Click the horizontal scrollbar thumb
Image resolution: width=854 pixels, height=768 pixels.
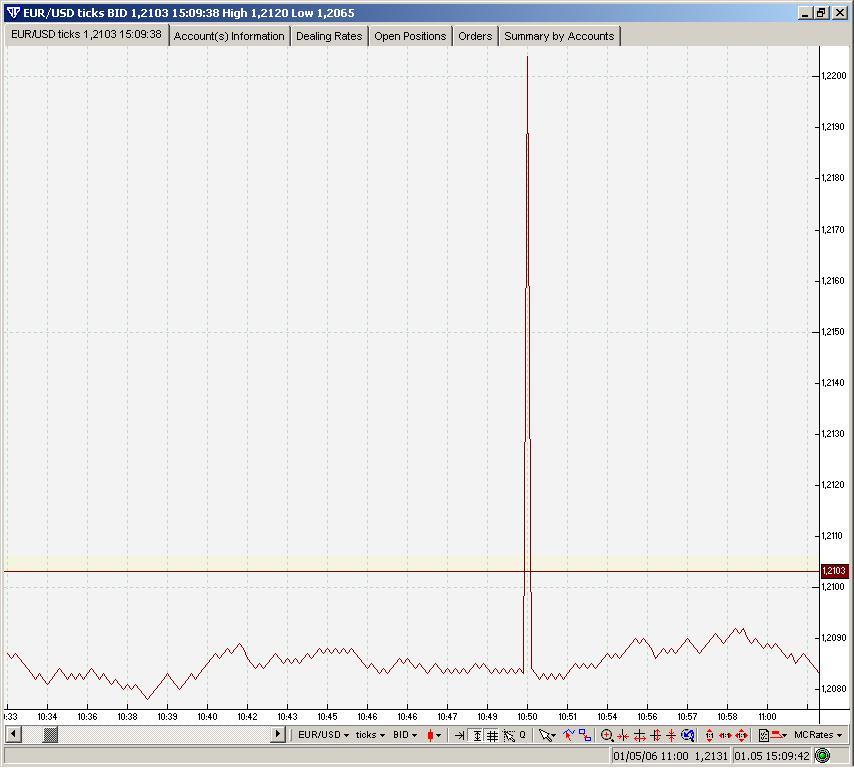[x=50, y=735]
